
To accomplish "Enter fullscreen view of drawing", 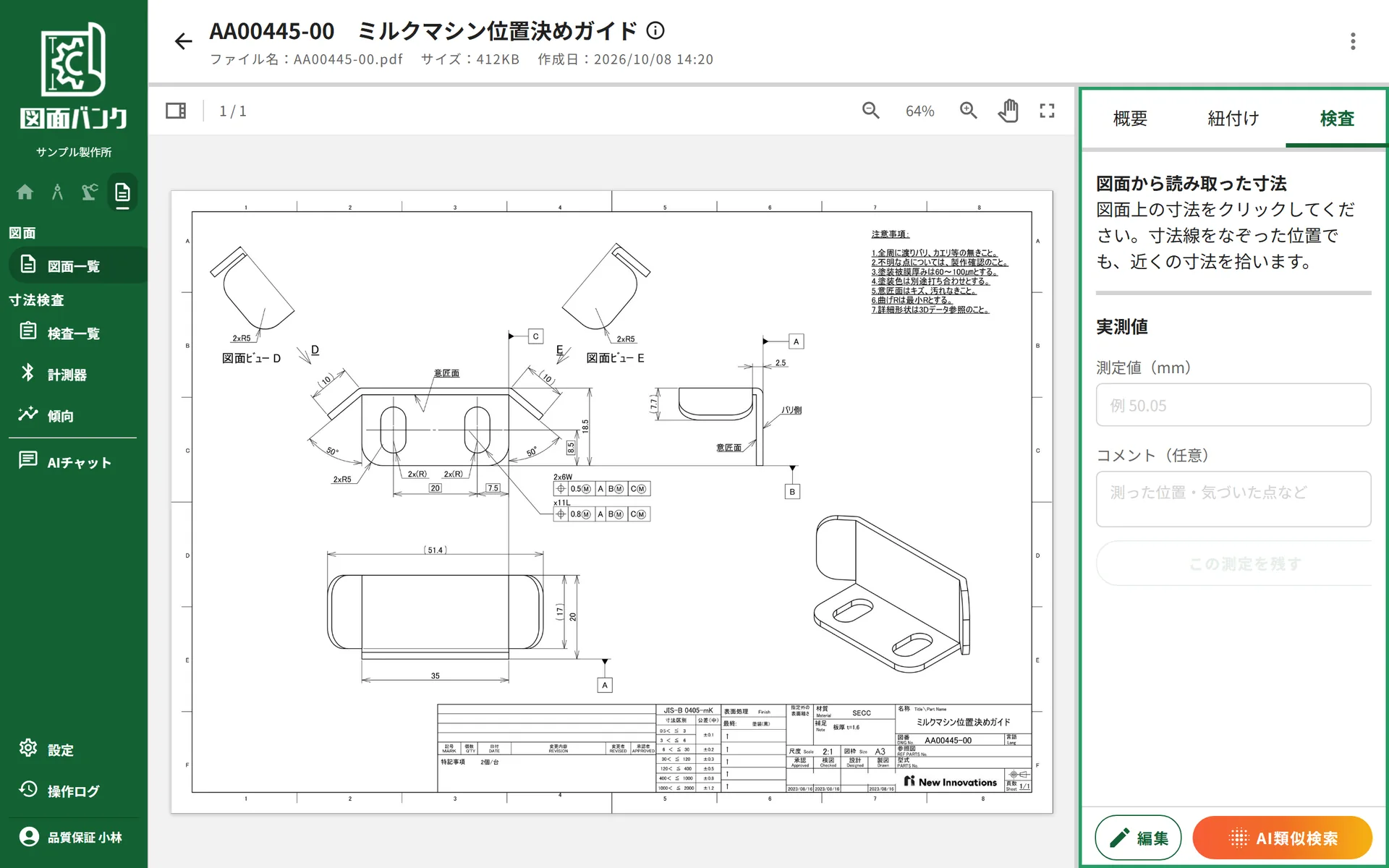I will coord(1047,111).
